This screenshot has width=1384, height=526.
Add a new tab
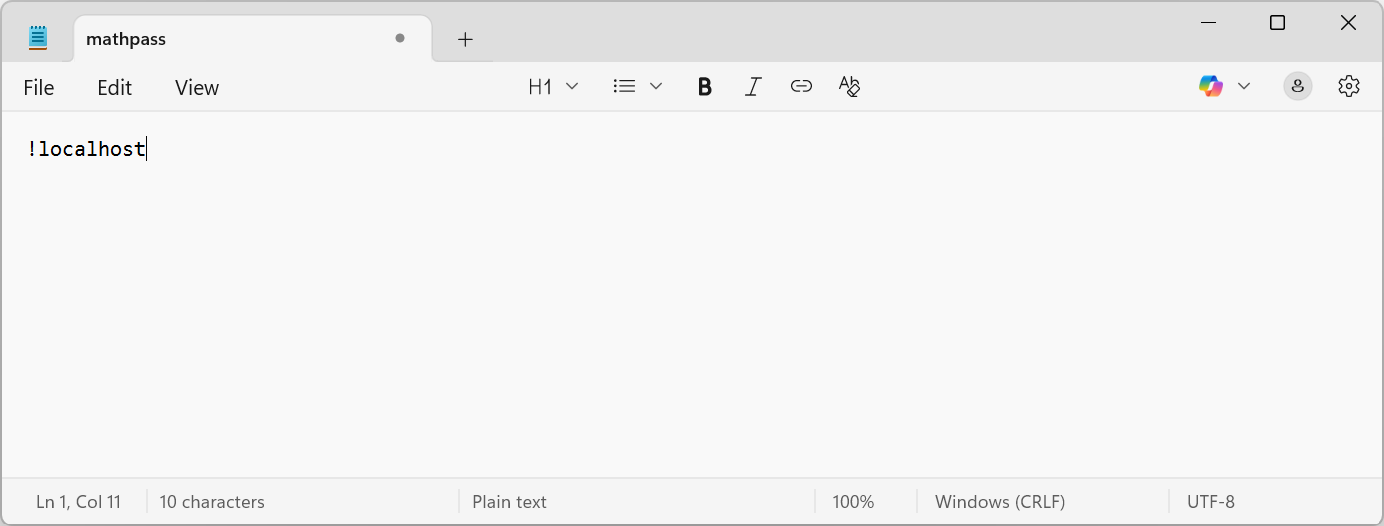465,39
